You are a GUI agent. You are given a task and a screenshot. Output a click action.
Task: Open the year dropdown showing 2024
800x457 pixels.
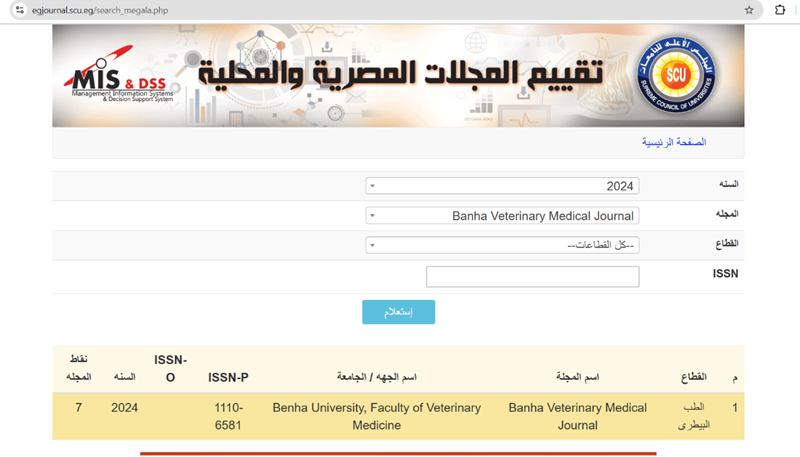[502, 186]
